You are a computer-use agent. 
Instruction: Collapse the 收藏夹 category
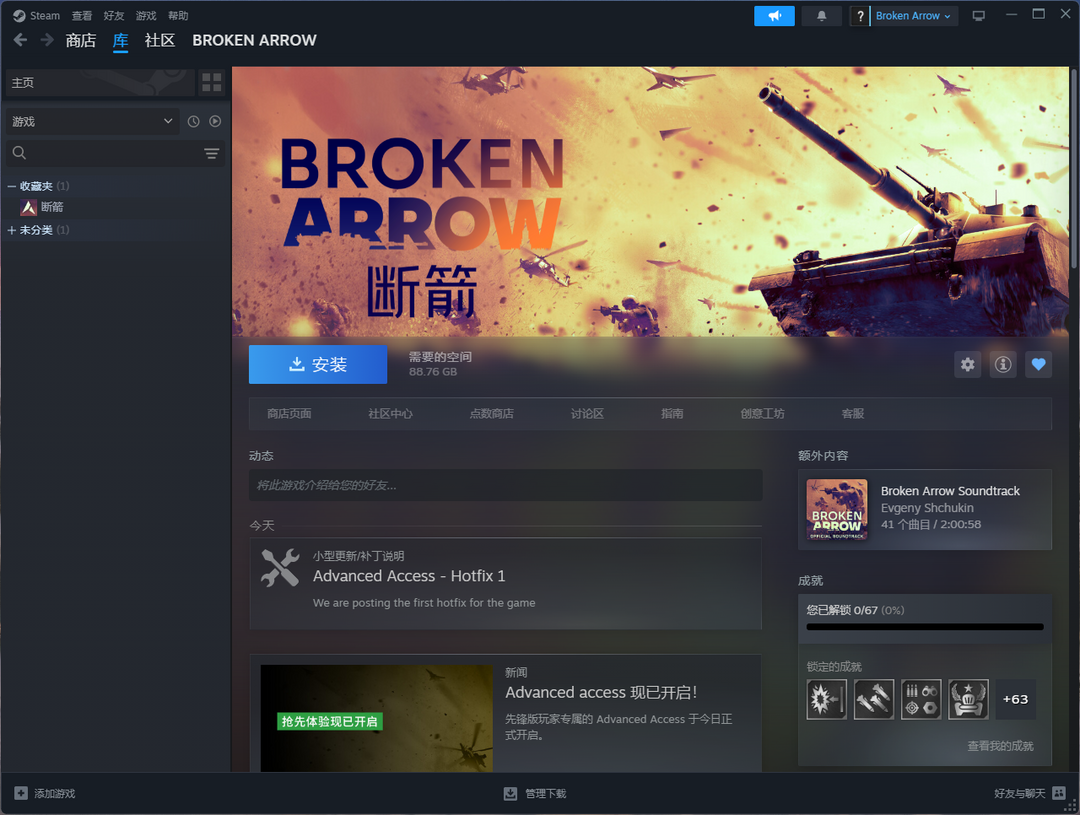click(12, 186)
